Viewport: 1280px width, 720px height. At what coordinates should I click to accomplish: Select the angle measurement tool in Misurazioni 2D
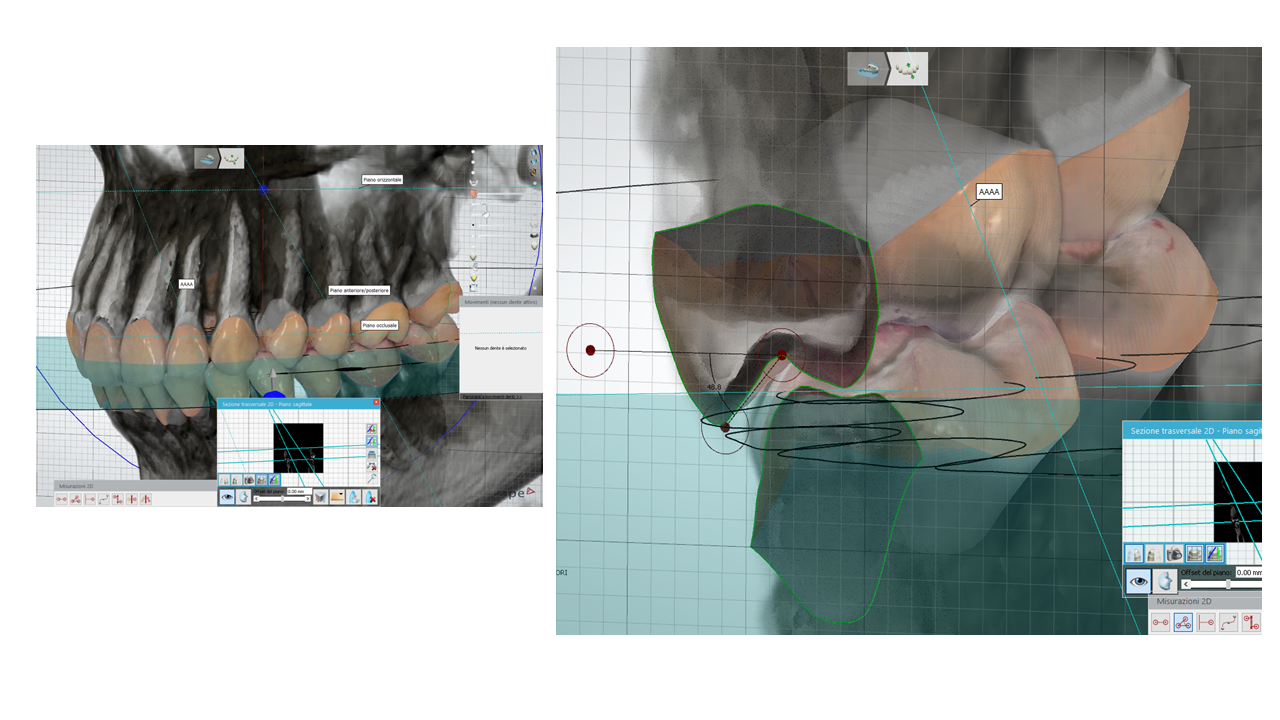coord(1183,623)
